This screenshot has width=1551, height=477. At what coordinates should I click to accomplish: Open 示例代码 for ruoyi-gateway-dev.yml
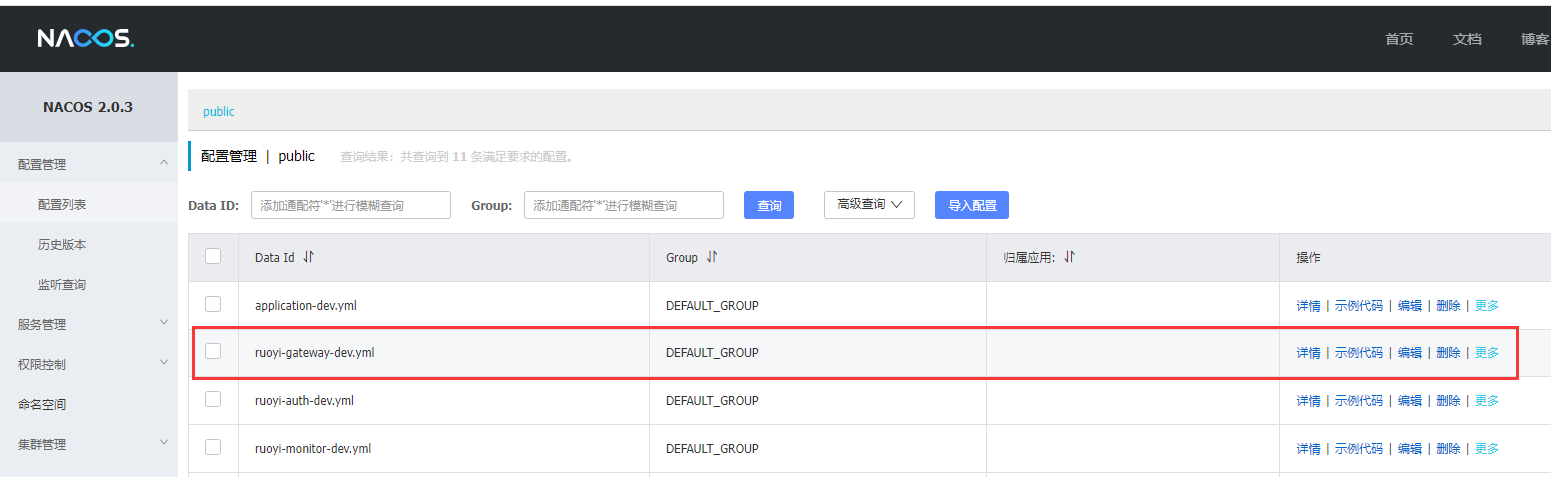[1359, 353]
